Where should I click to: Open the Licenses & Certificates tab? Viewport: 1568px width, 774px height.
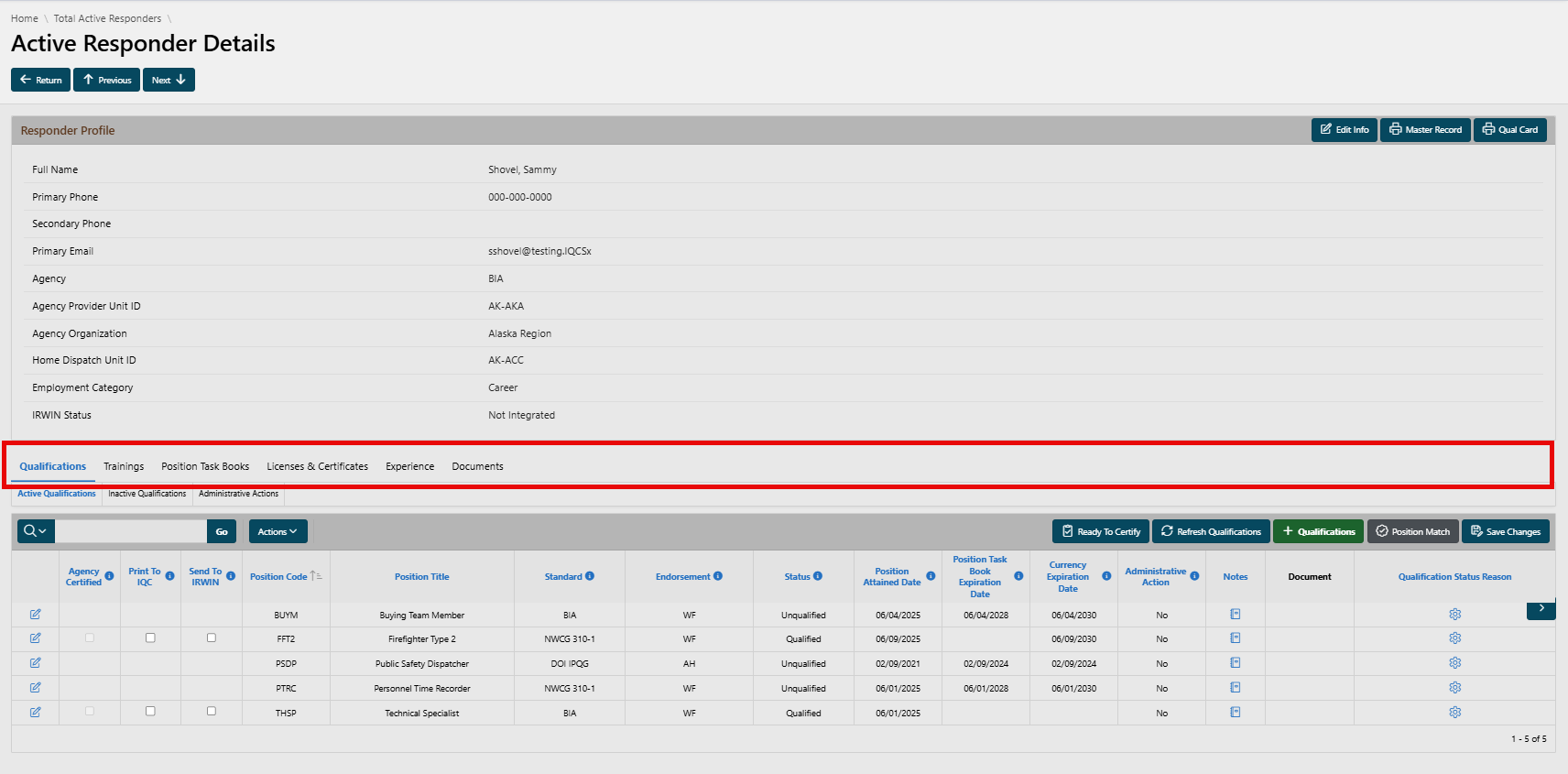pos(318,466)
